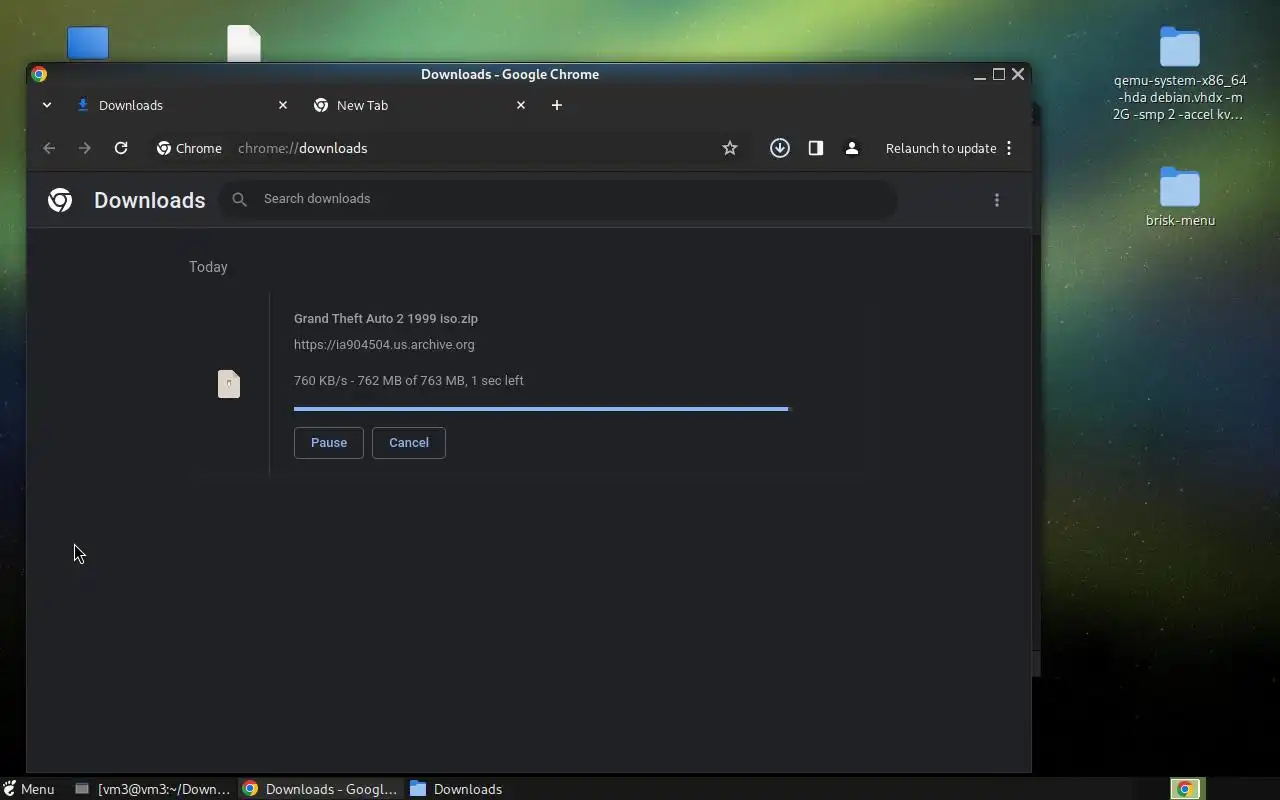Click the forward navigation arrow
This screenshot has height=800, width=1280.
click(x=85, y=148)
